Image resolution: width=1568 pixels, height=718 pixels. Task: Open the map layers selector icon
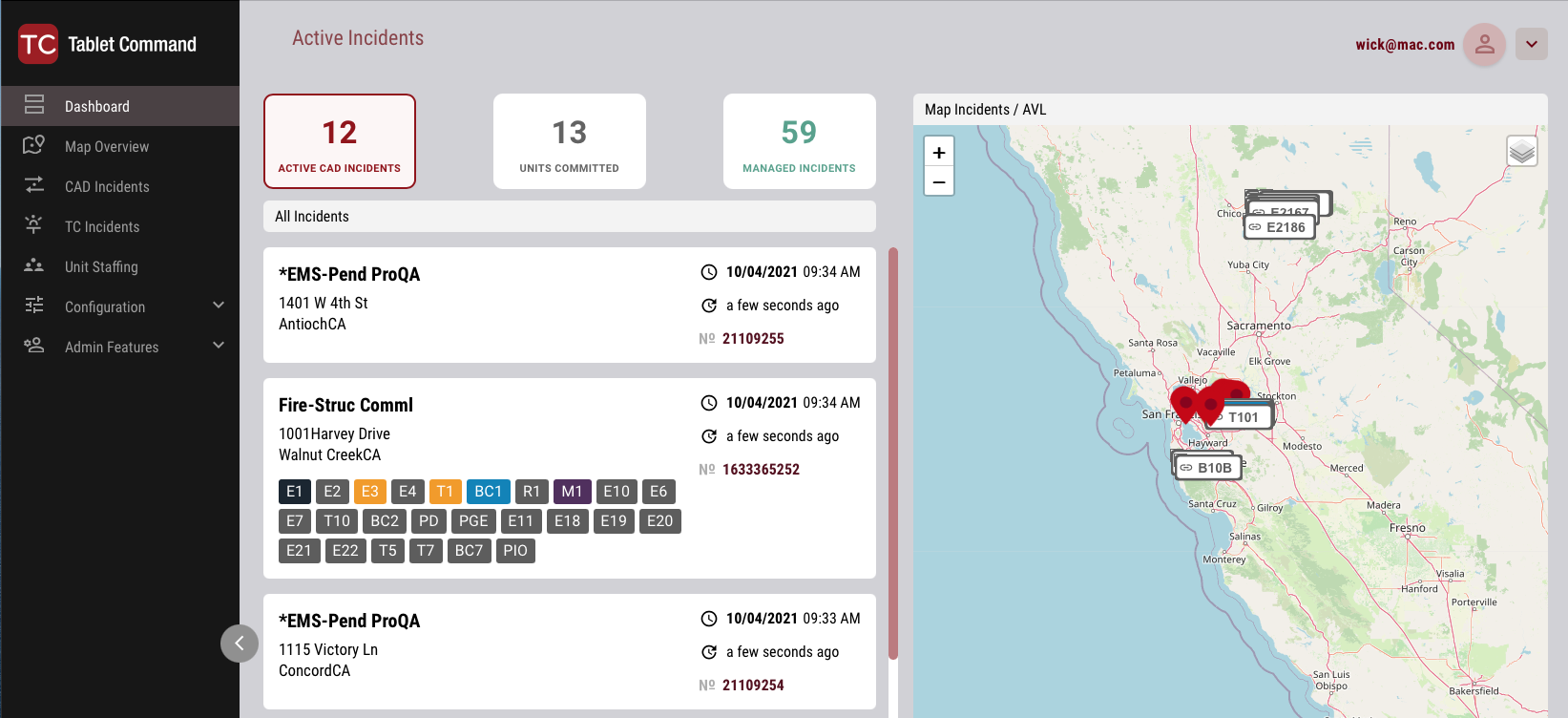tap(1521, 151)
